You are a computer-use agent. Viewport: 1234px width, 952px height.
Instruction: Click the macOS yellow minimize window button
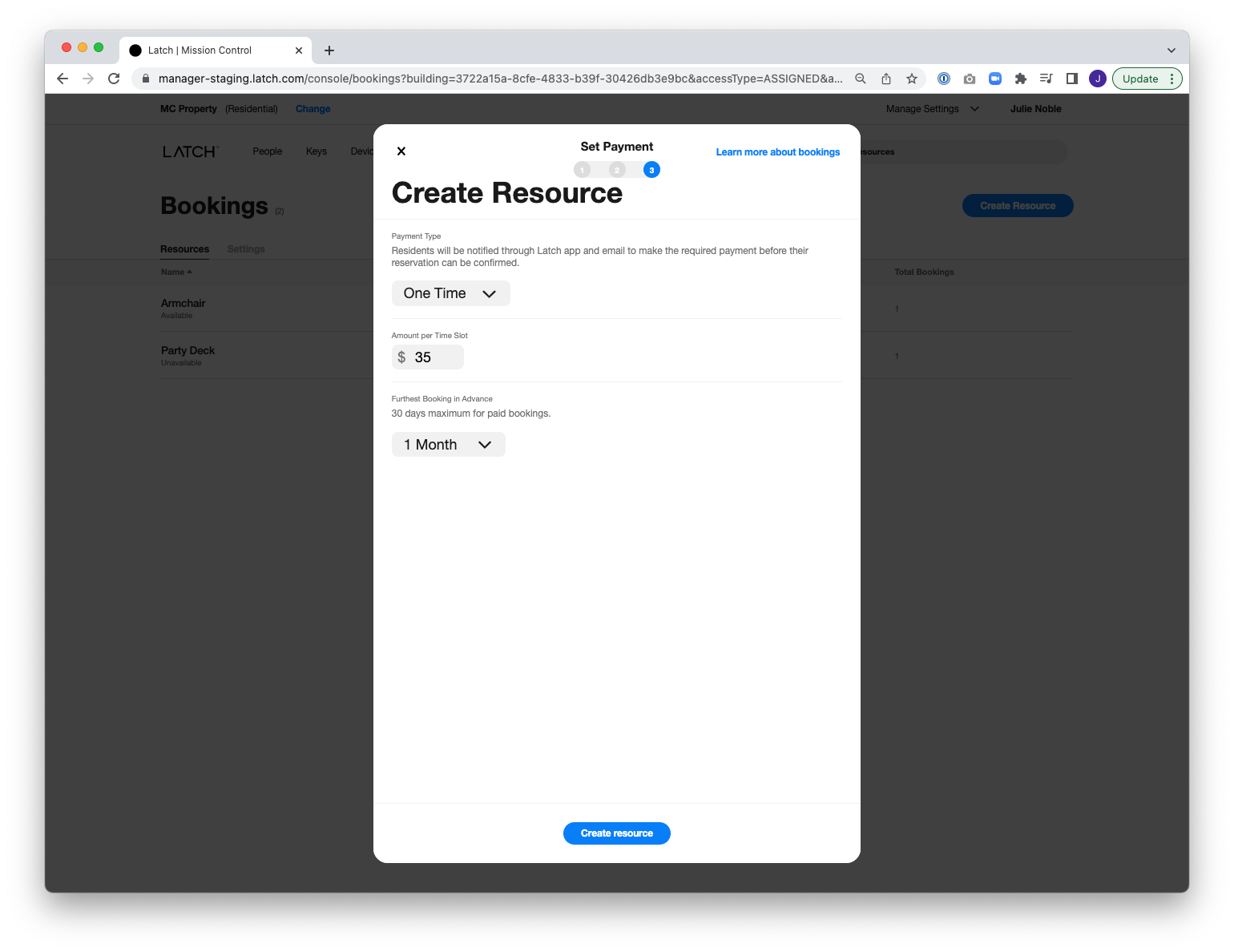click(x=83, y=47)
